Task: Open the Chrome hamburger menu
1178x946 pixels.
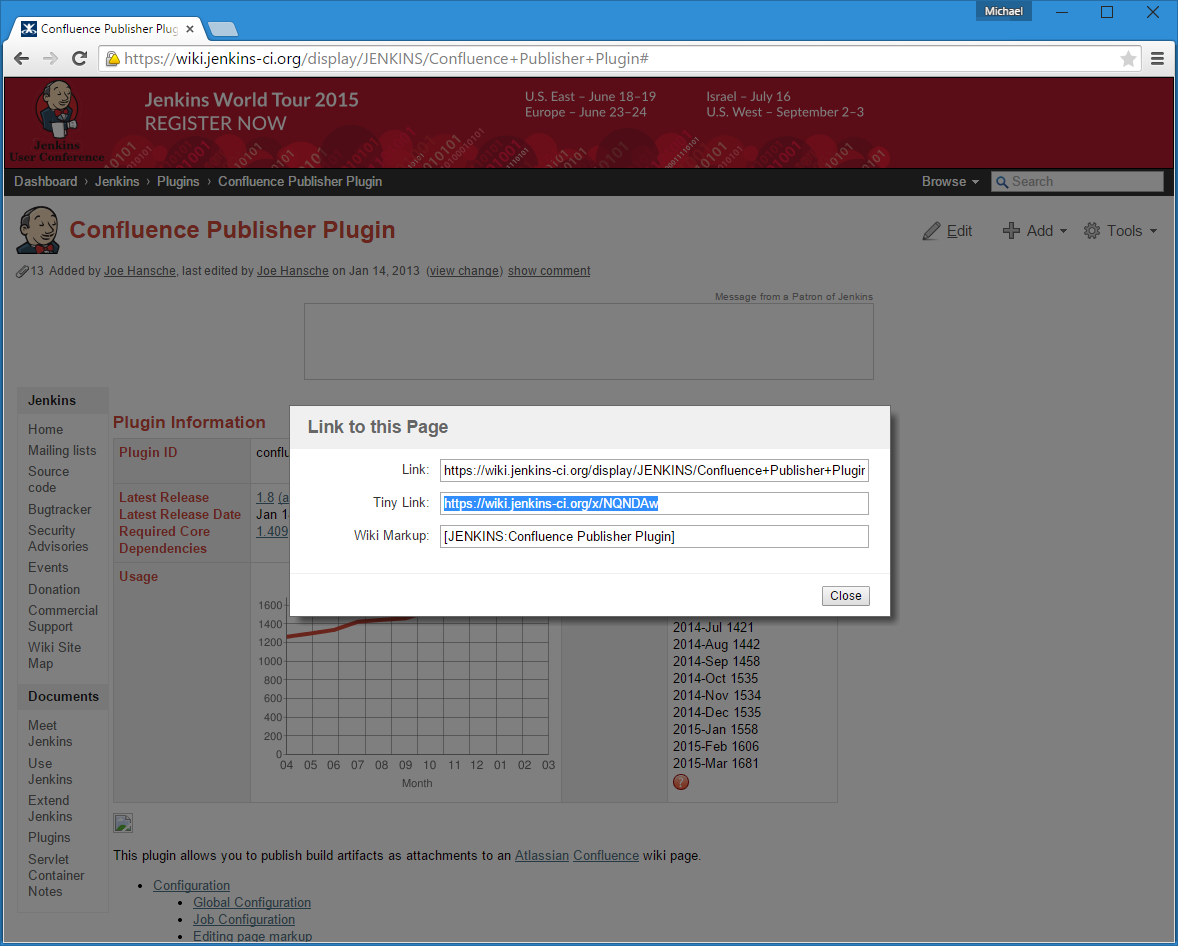Action: [x=1157, y=59]
